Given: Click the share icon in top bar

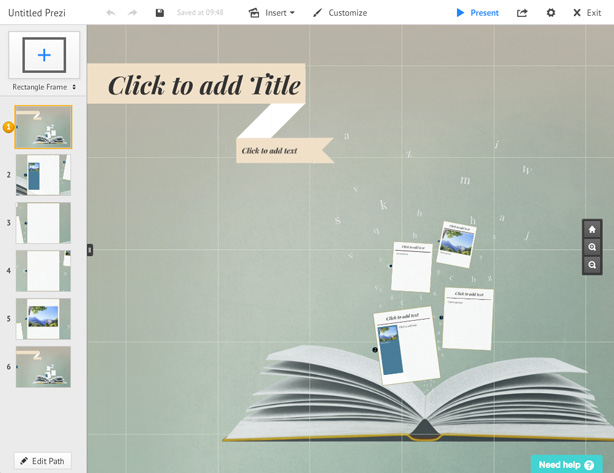Looking at the screenshot, I should (x=522, y=13).
